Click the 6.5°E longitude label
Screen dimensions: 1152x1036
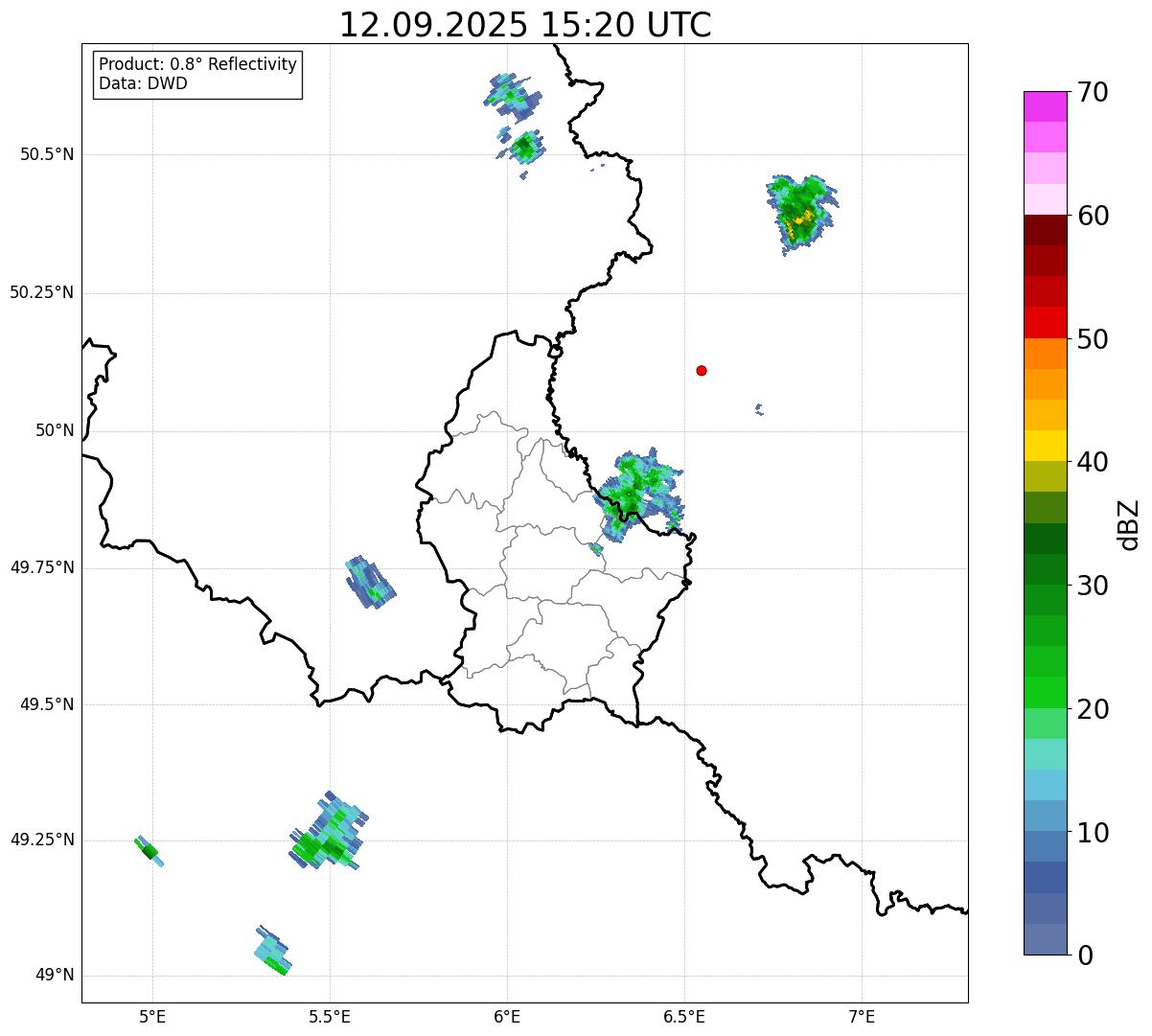(684, 1016)
